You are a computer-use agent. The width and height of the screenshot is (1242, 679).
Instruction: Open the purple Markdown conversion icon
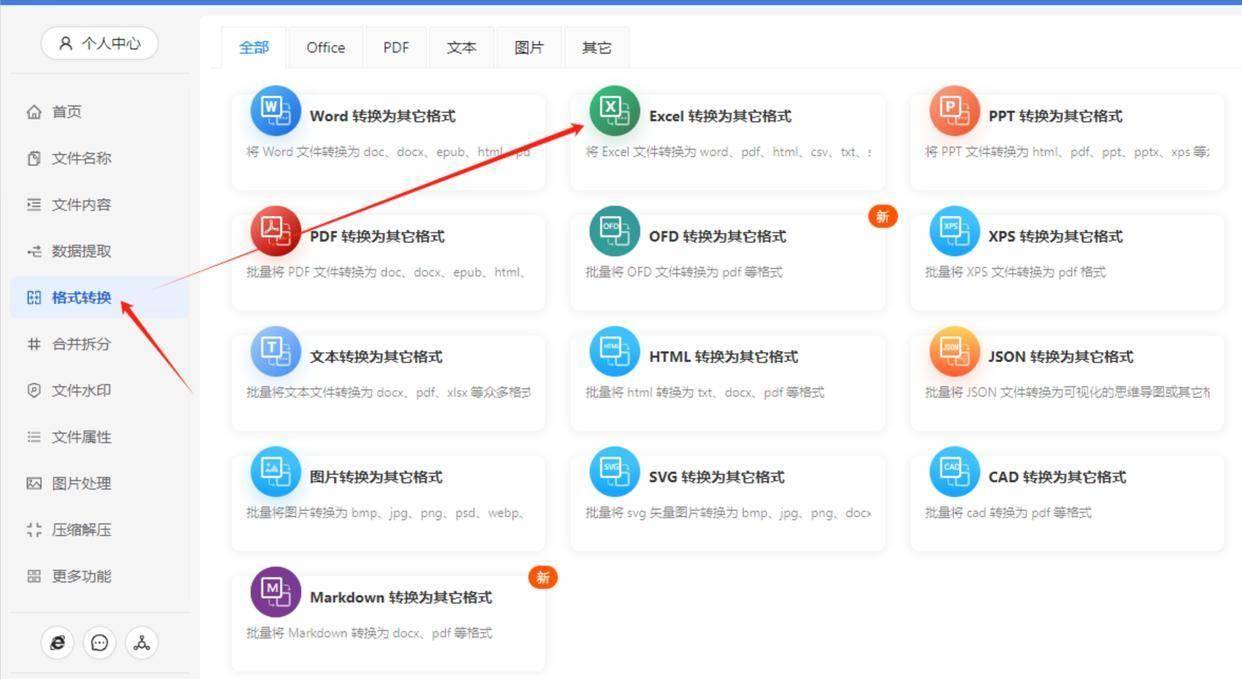[x=275, y=592]
